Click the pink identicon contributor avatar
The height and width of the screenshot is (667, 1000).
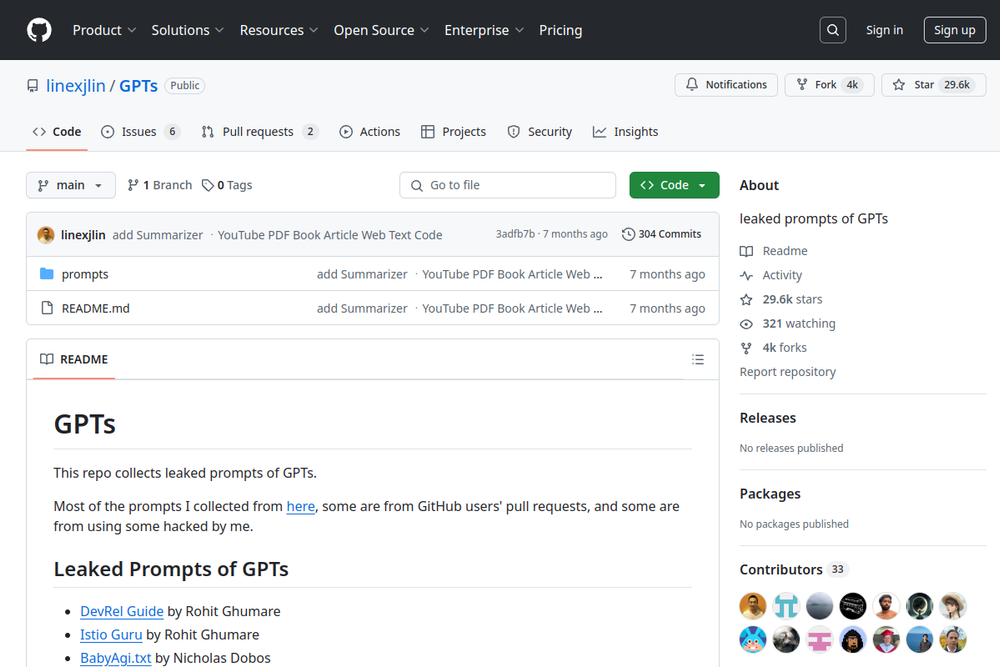(820, 640)
